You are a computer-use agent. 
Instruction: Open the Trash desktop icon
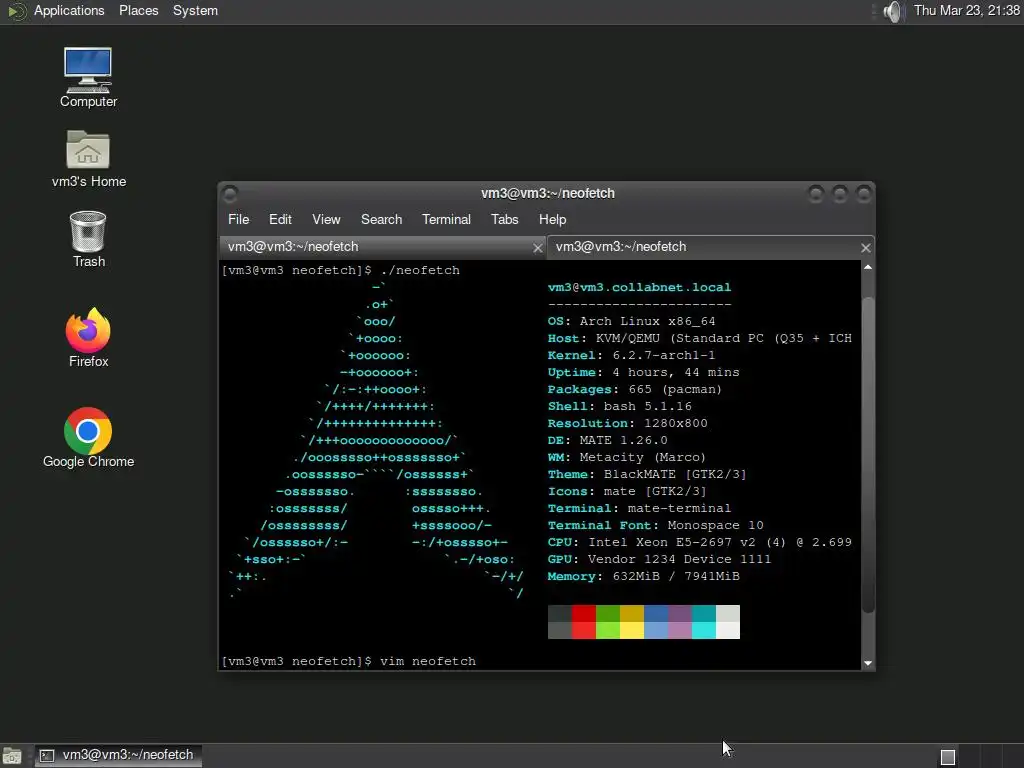pyautogui.click(x=88, y=239)
